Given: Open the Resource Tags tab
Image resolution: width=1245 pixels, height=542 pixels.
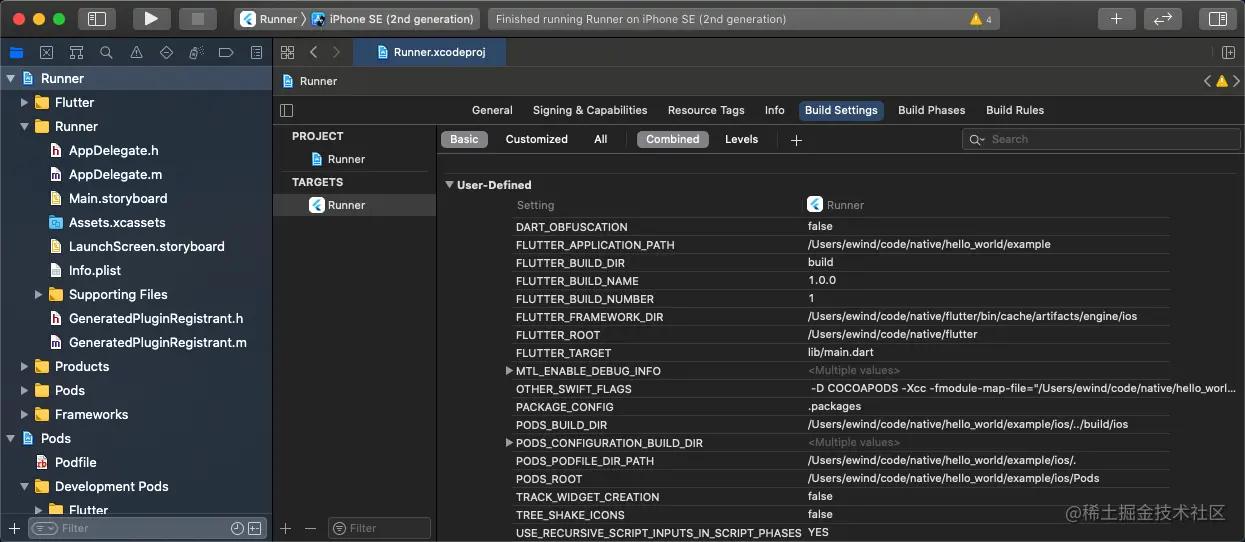Looking at the screenshot, I should coord(706,110).
